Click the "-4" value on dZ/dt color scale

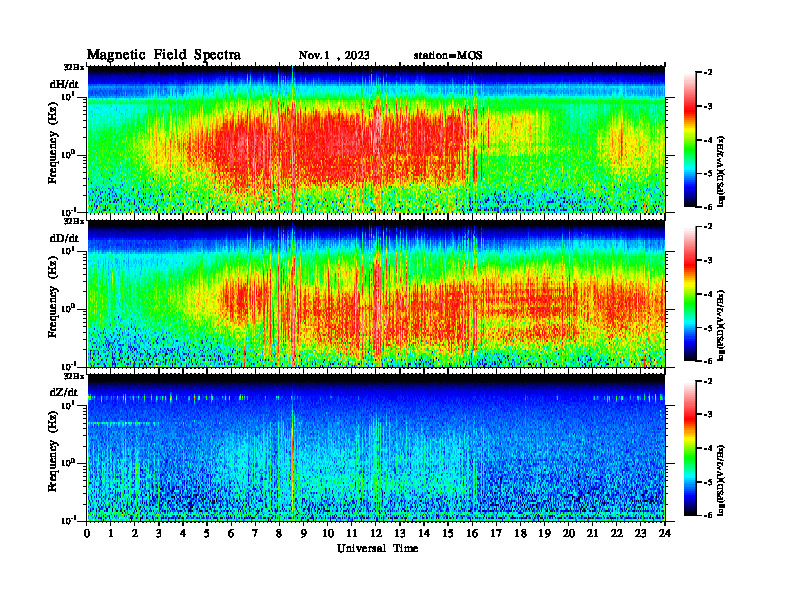coord(708,448)
